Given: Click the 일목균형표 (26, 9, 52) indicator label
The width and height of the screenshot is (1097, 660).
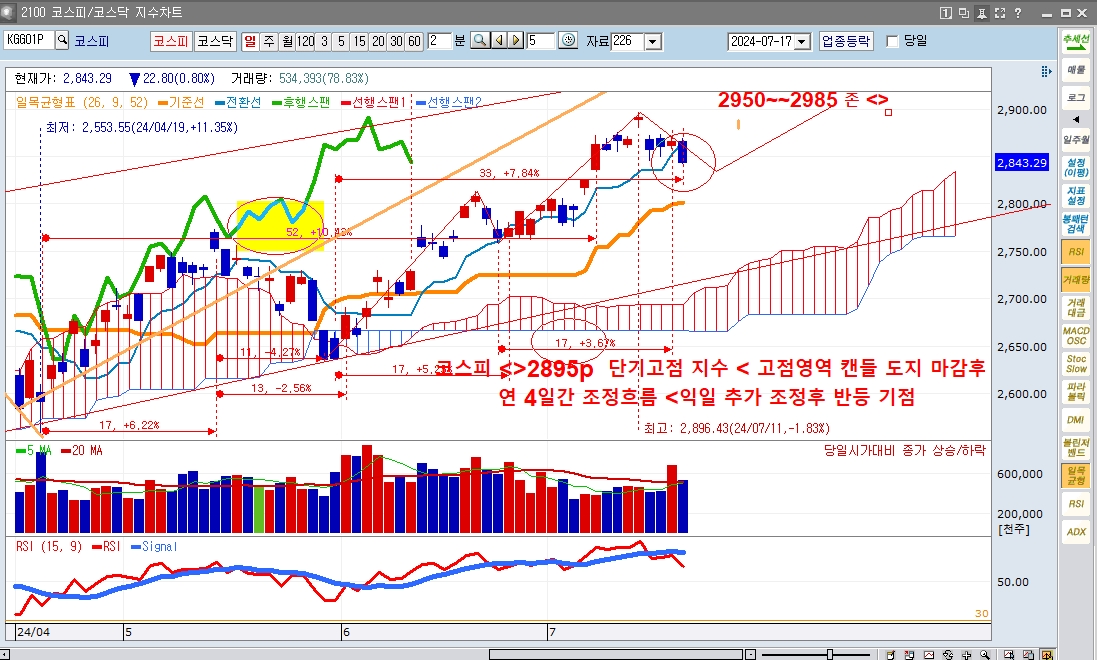Looking at the screenshot, I should 82,102.
